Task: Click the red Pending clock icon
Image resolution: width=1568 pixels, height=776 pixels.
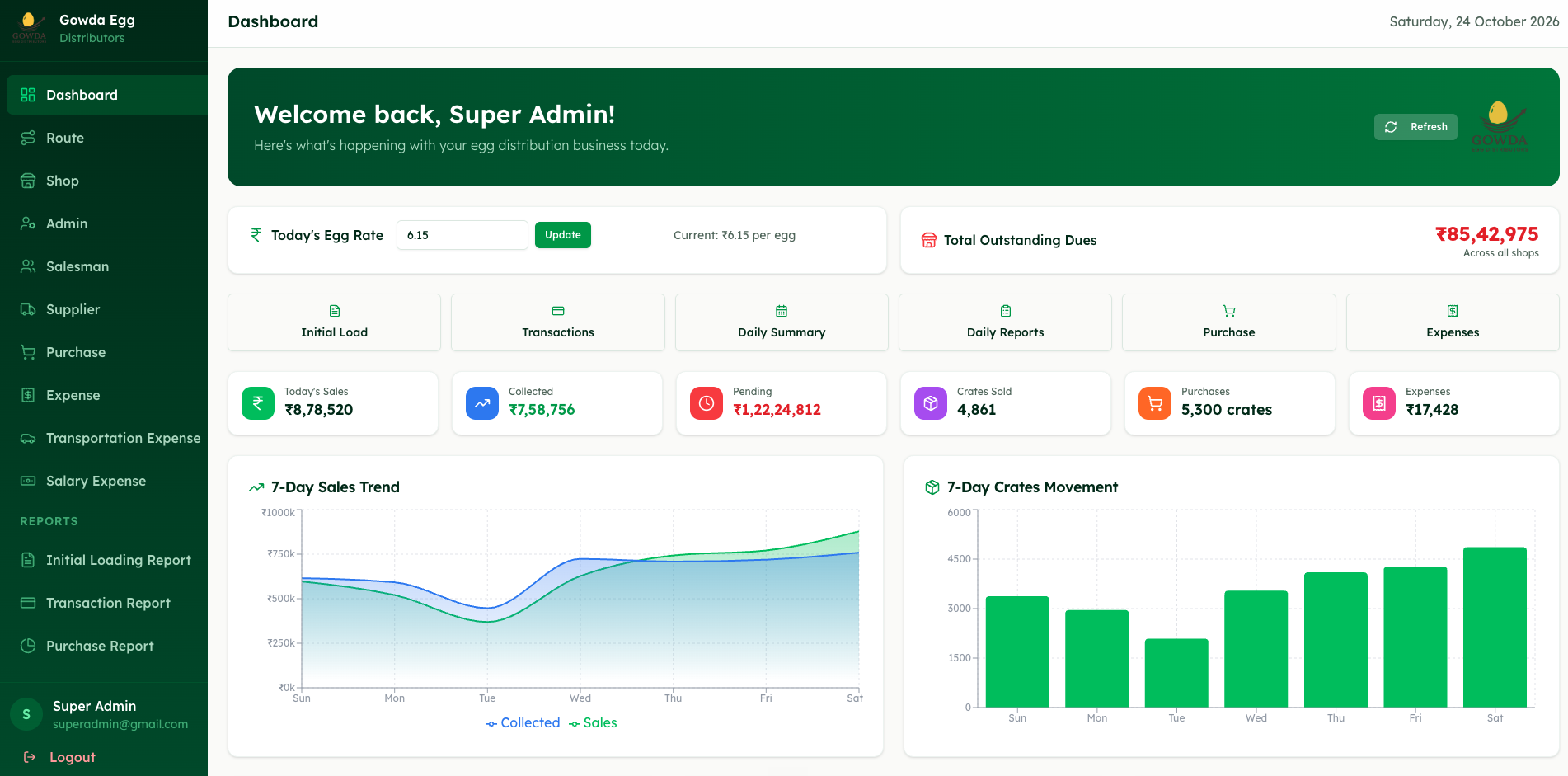Action: point(707,403)
